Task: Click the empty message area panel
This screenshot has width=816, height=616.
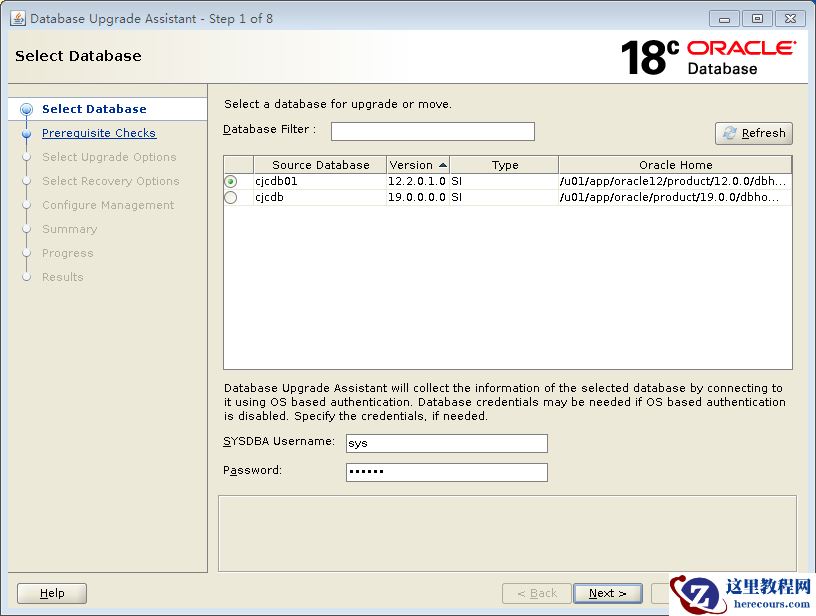Action: point(507,533)
